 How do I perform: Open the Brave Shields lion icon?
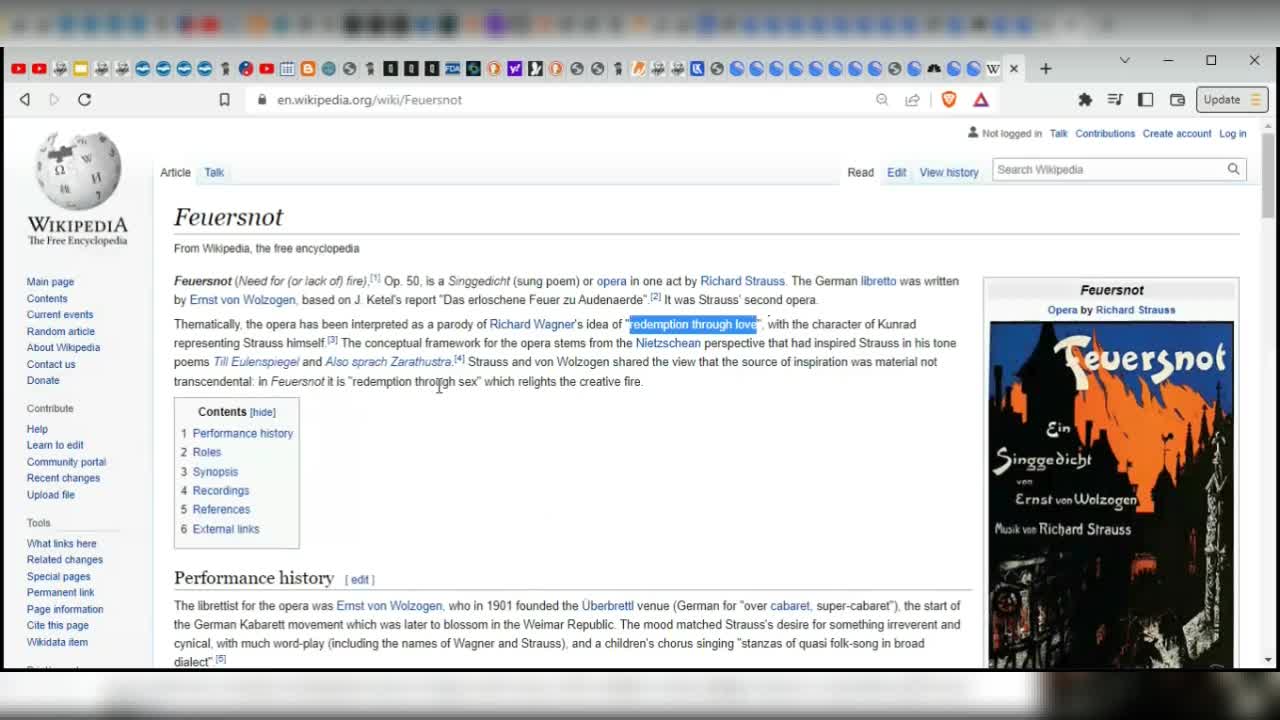pos(949,100)
